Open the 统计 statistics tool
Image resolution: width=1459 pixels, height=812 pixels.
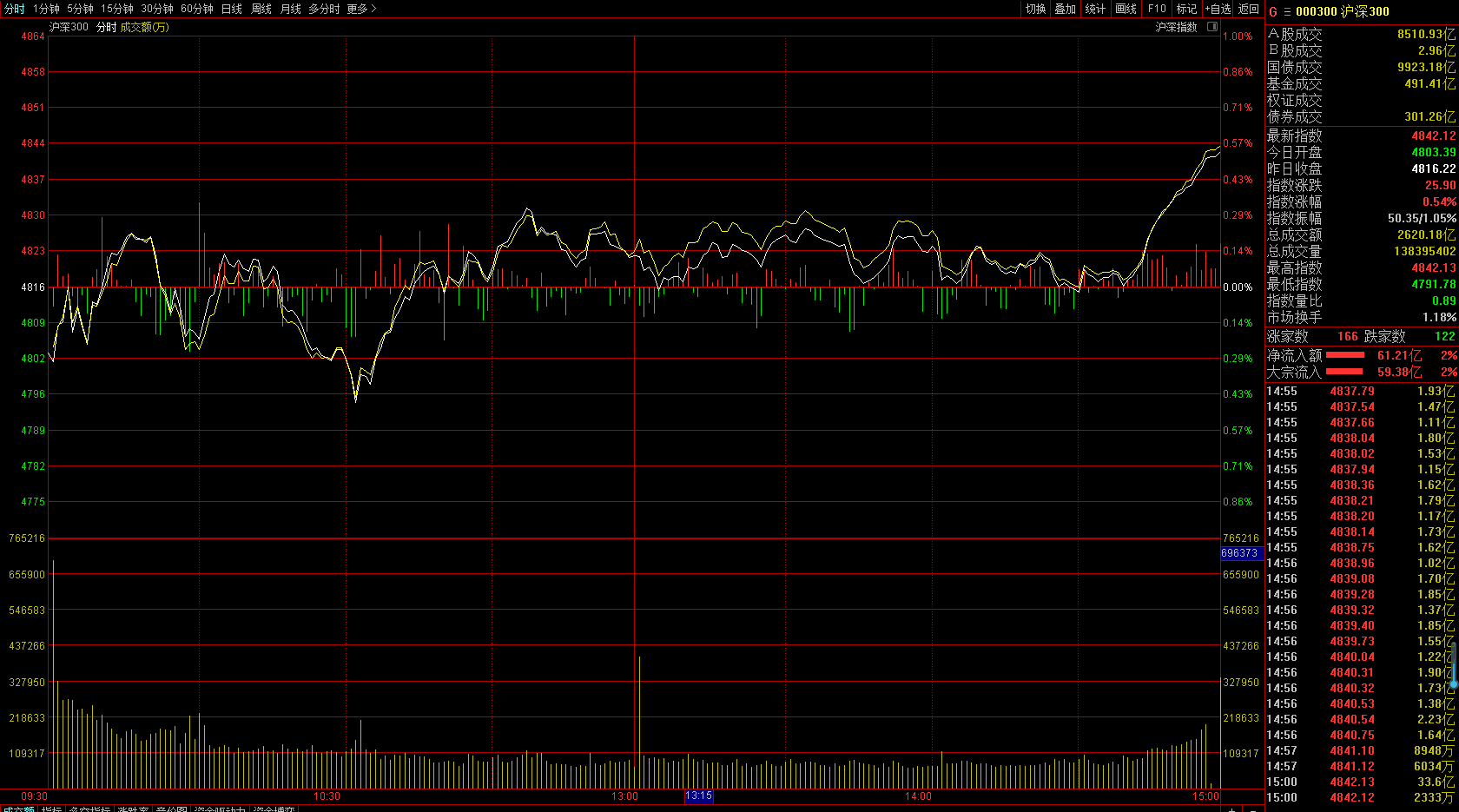[x=1095, y=9]
